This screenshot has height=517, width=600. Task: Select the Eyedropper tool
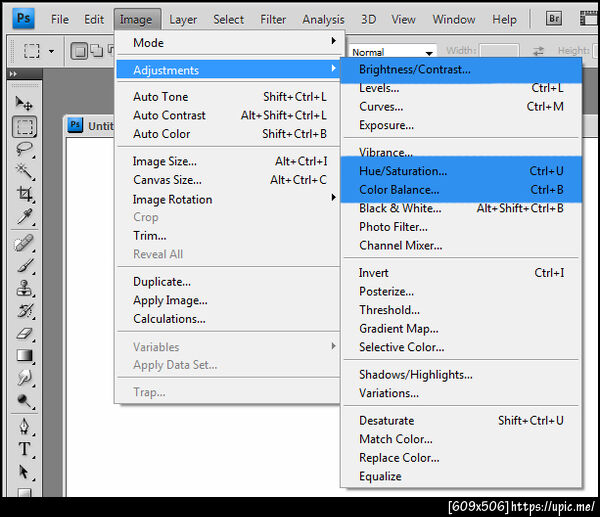coord(24,217)
